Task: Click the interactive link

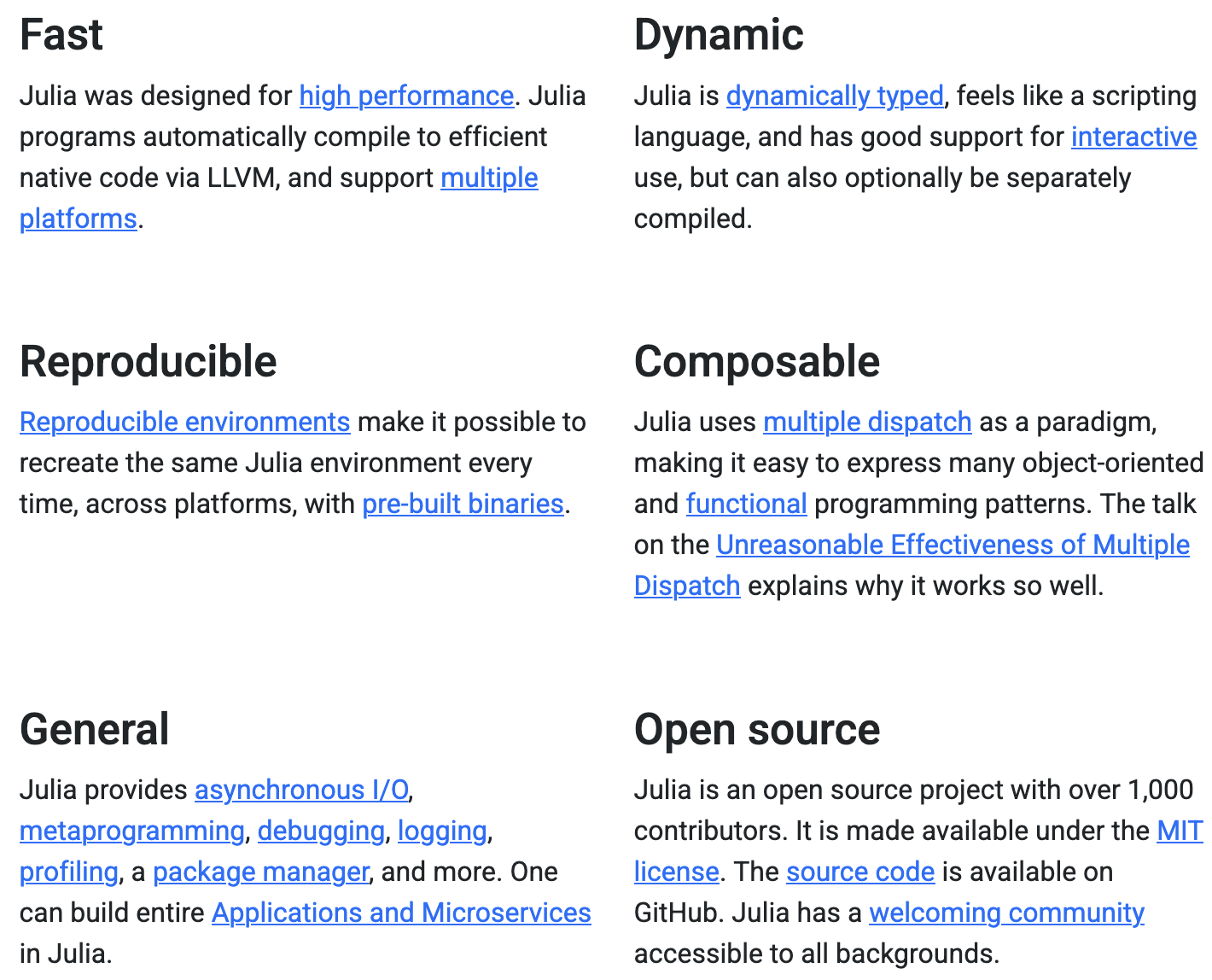Action: tap(1133, 137)
